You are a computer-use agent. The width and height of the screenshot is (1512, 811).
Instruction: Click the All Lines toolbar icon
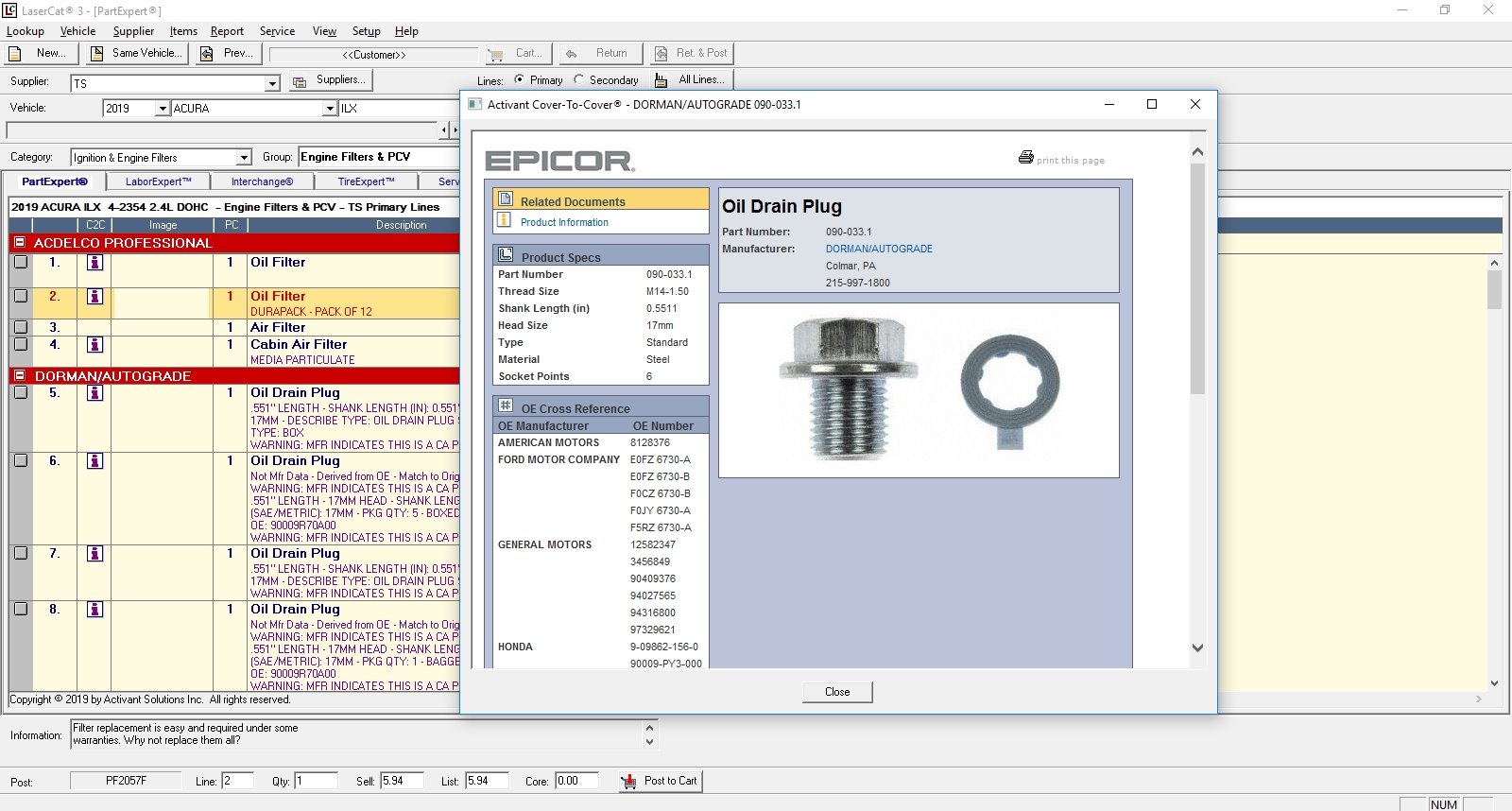[661, 80]
